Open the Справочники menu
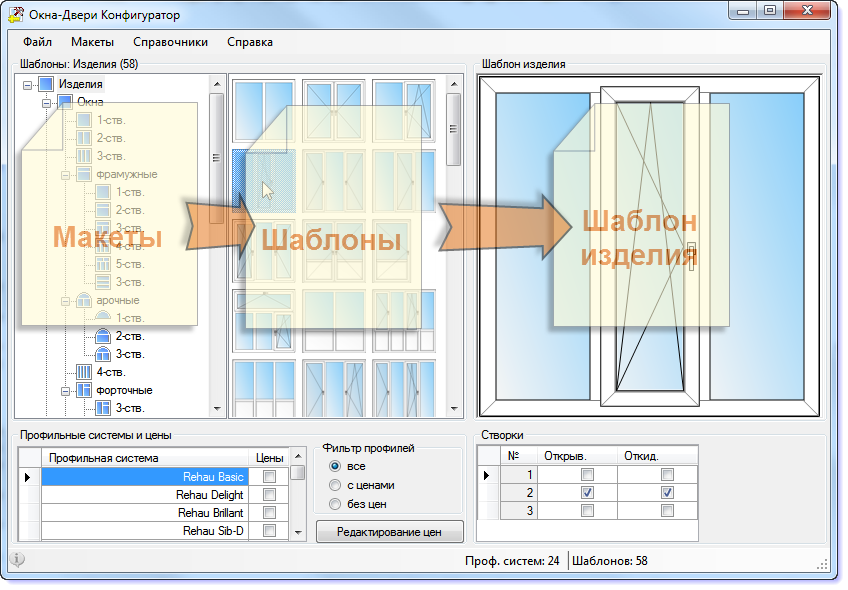Viewport: 848px width, 590px height. tap(170, 42)
